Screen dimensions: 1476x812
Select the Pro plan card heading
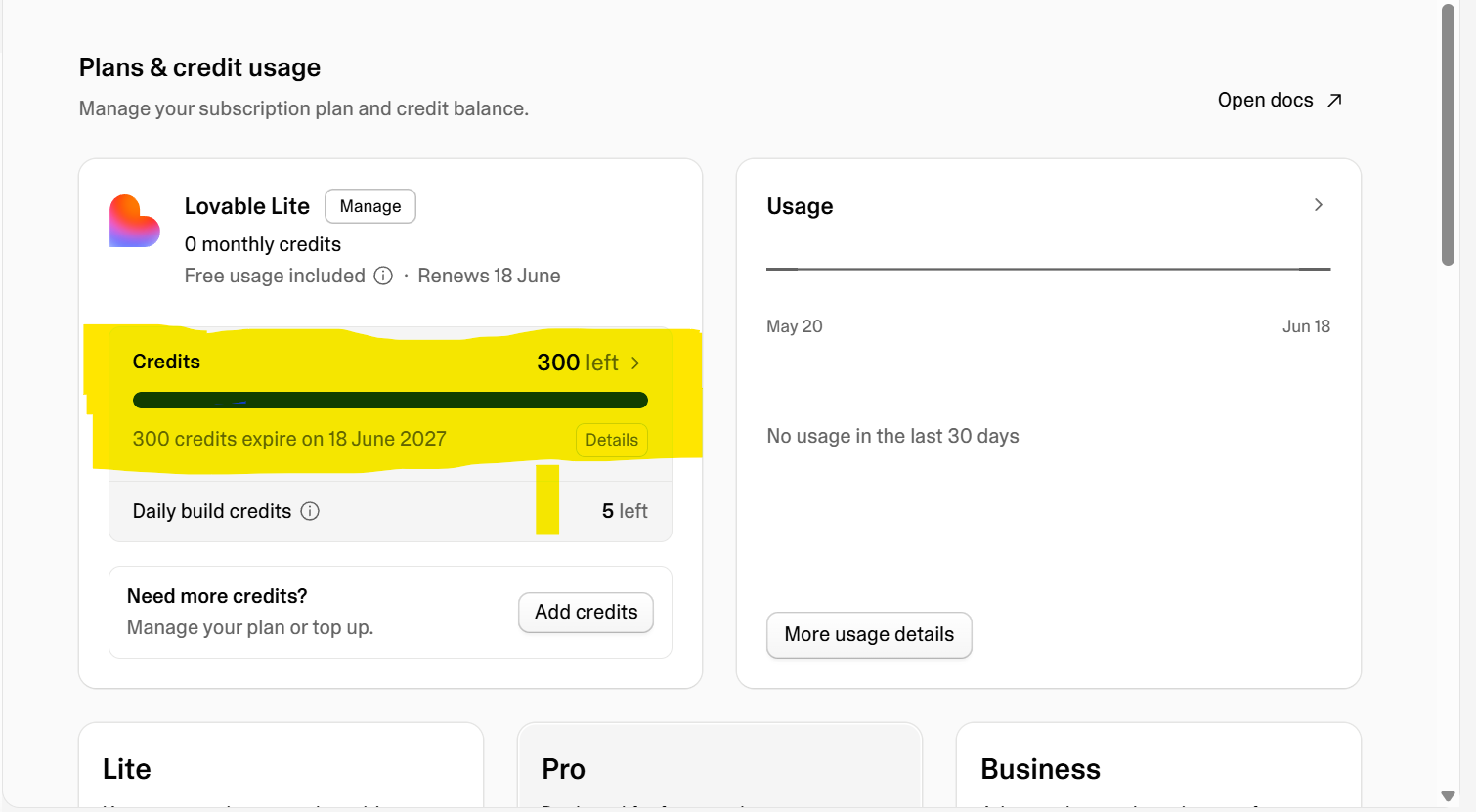[563, 769]
